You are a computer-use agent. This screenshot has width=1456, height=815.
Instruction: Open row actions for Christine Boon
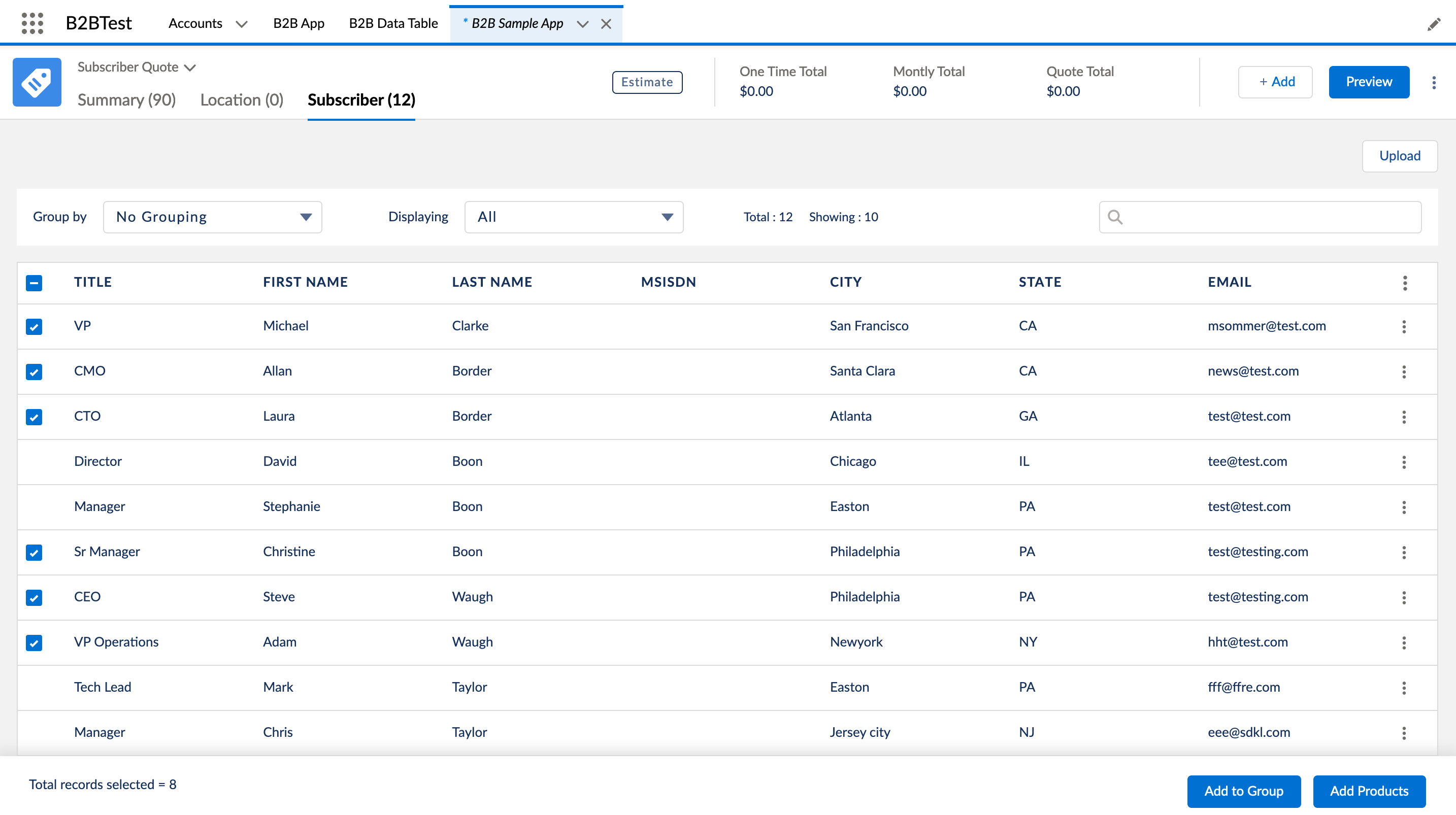(x=1404, y=552)
